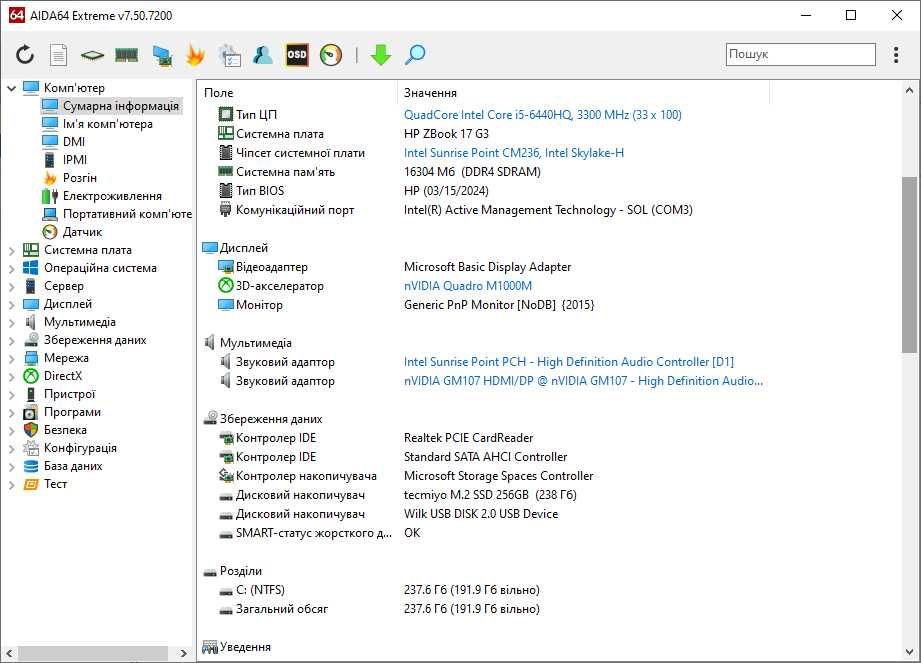
Task: Select Програми in the tree
Action: 72,412
